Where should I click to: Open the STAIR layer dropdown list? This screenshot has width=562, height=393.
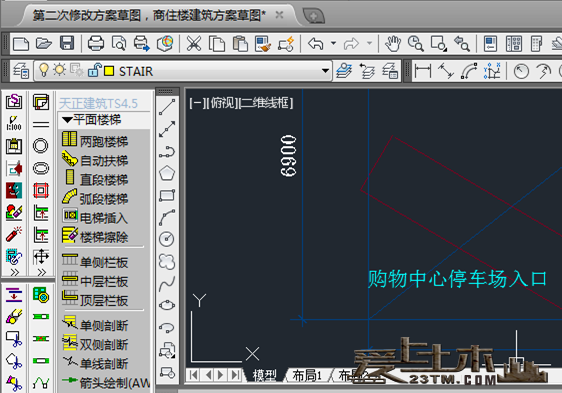325,71
